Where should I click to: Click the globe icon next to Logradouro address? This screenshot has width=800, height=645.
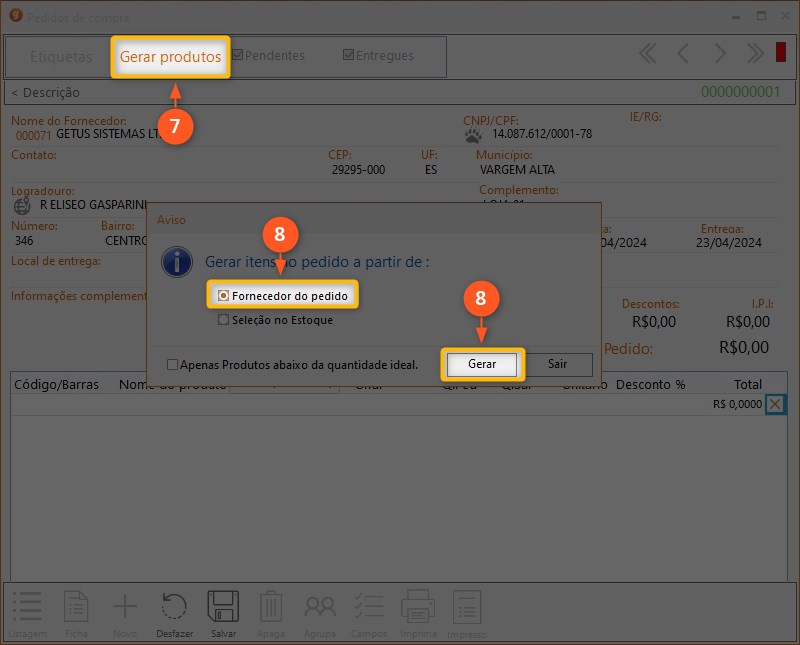pyautogui.click(x=22, y=205)
